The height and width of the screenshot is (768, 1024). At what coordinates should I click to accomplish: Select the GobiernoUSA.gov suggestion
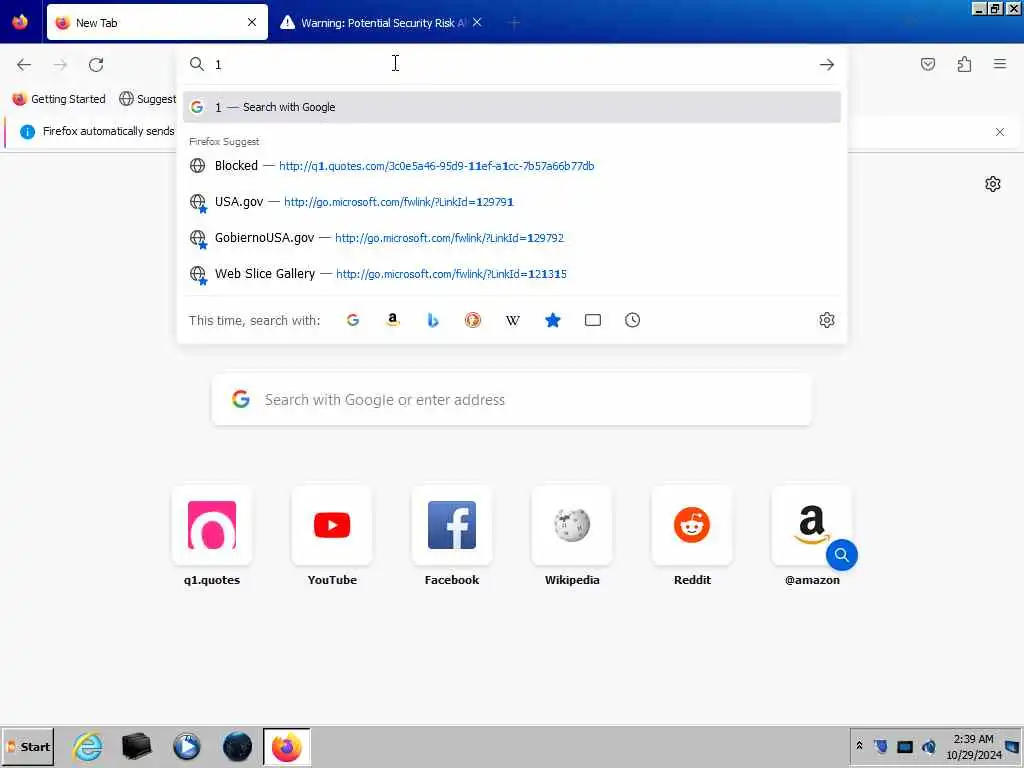coord(512,238)
